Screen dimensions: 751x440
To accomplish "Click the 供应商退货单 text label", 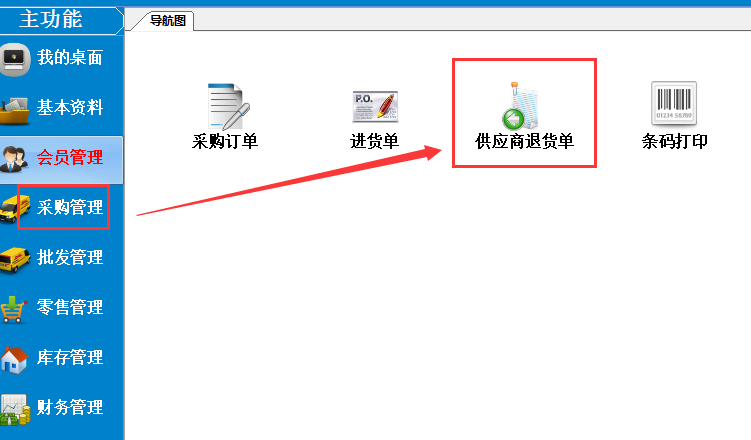I will [x=524, y=141].
